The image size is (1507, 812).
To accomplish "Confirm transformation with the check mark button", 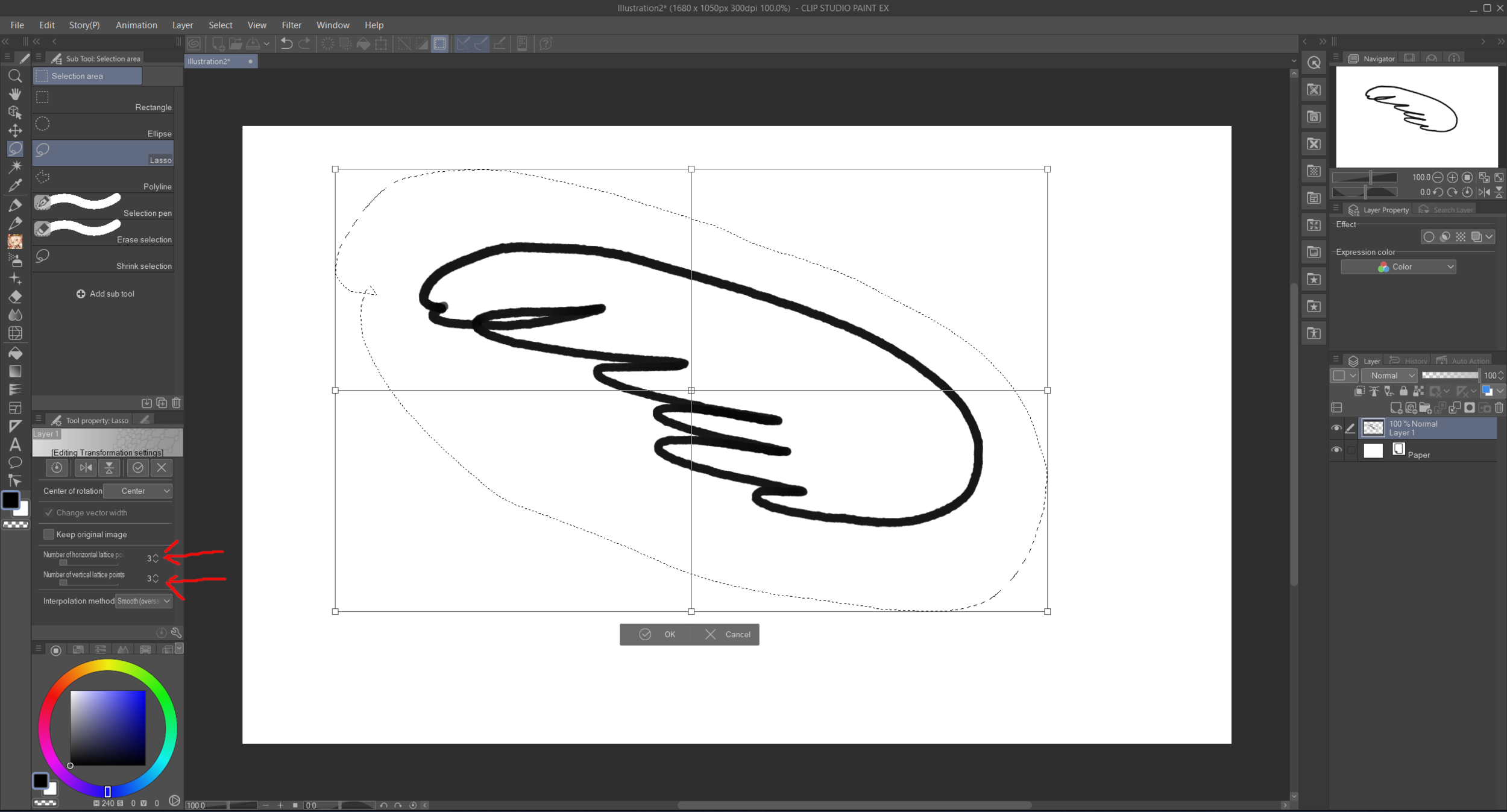I will point(139,468).
